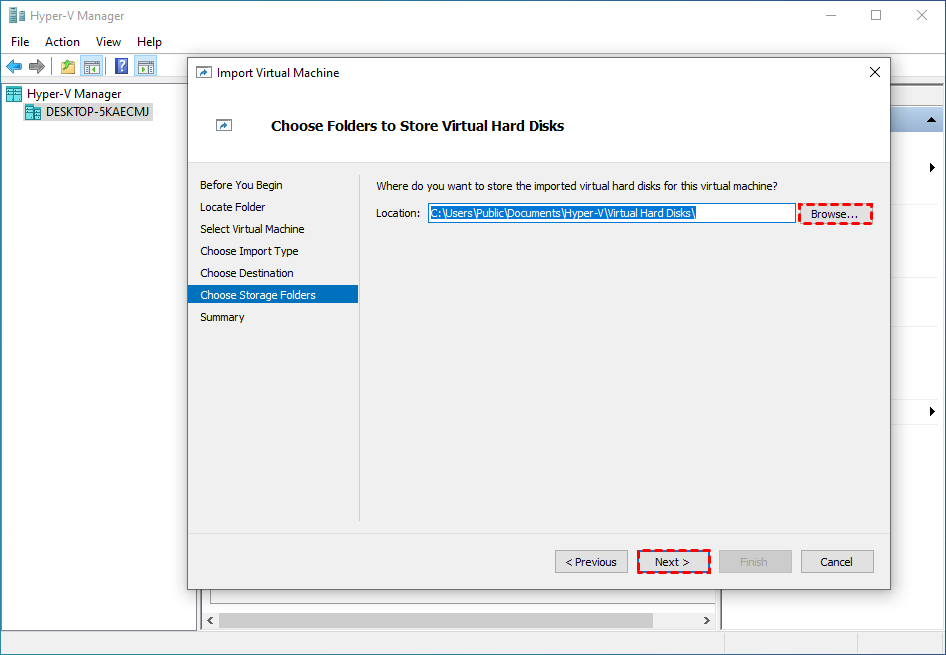
Task: Maximize the Hyper-V Manager window
Action: (x=876, y=15)
